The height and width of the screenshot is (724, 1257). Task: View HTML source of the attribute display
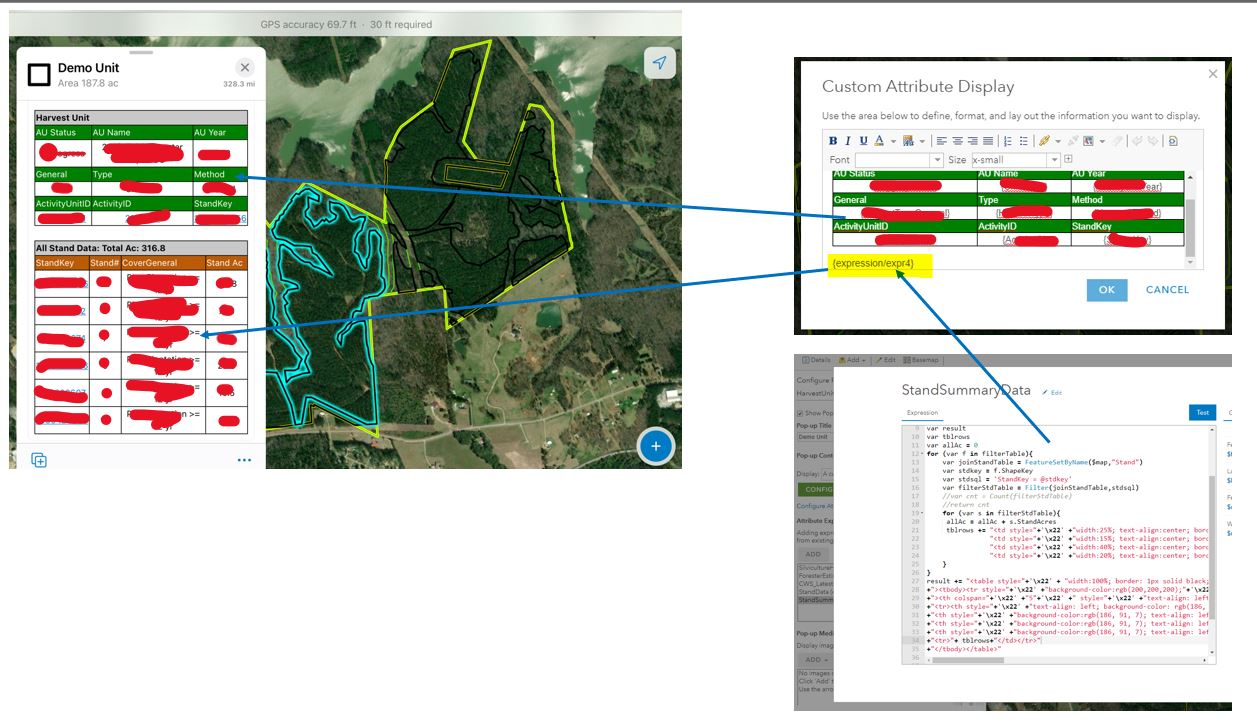(1173, 141)
